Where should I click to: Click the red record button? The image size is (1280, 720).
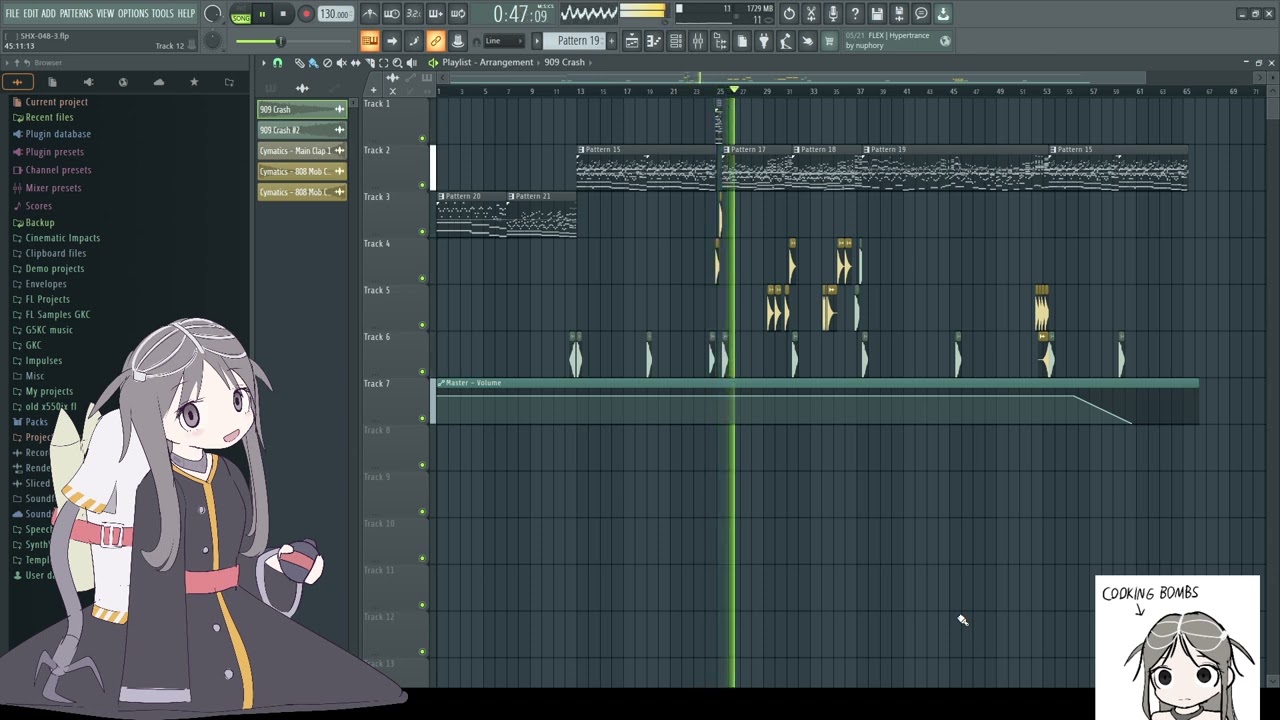point(306,14)
